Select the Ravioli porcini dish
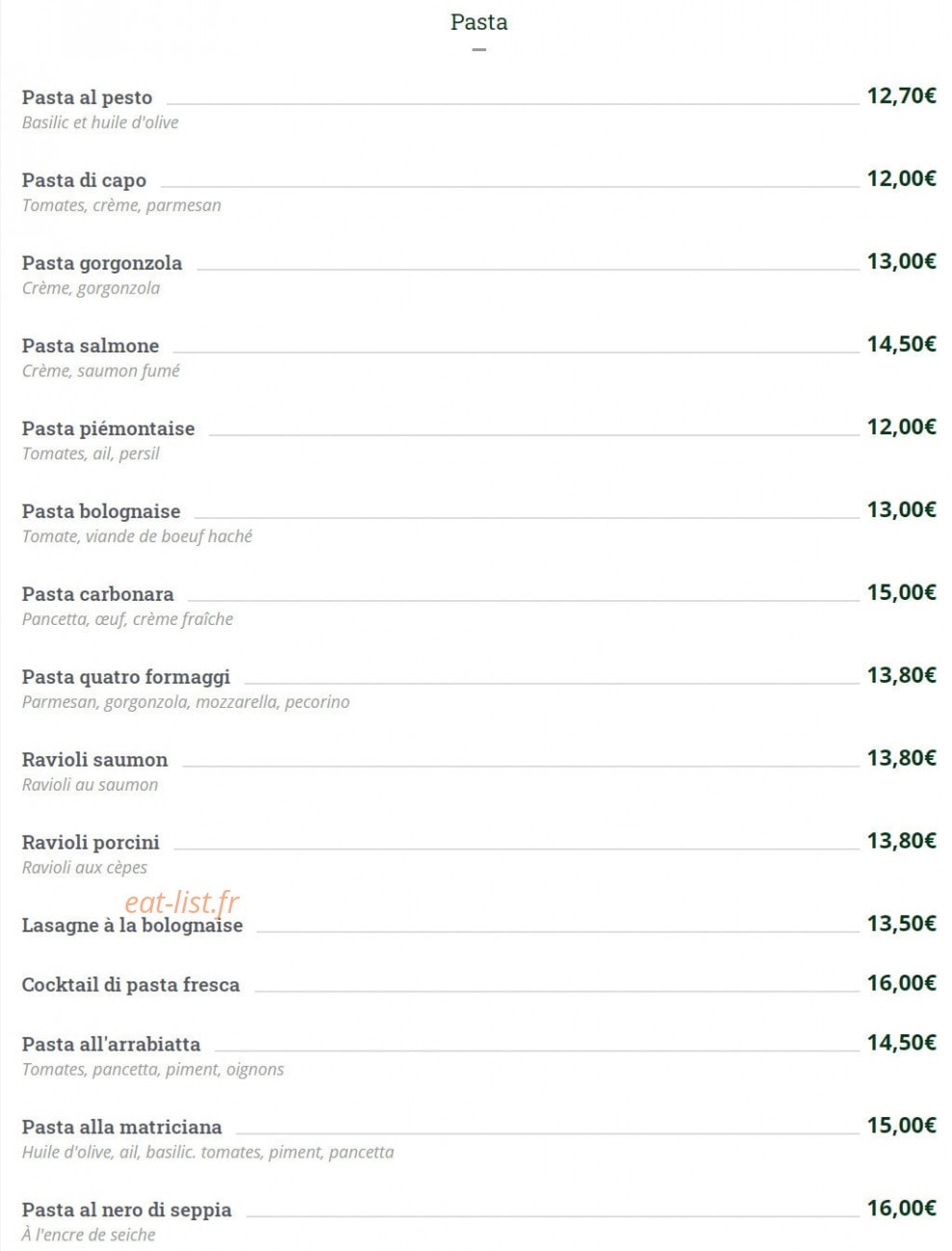The height and width of the screenshot is (1251, 952). pyautogui.click(x=90, y=843)
